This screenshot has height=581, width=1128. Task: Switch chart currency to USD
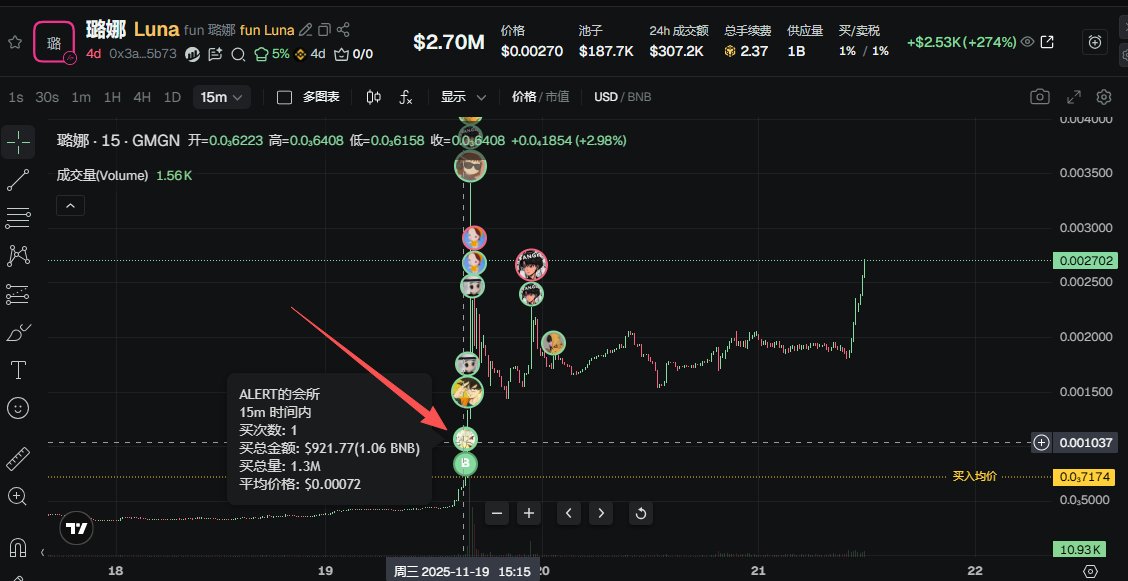click(606, 96)
